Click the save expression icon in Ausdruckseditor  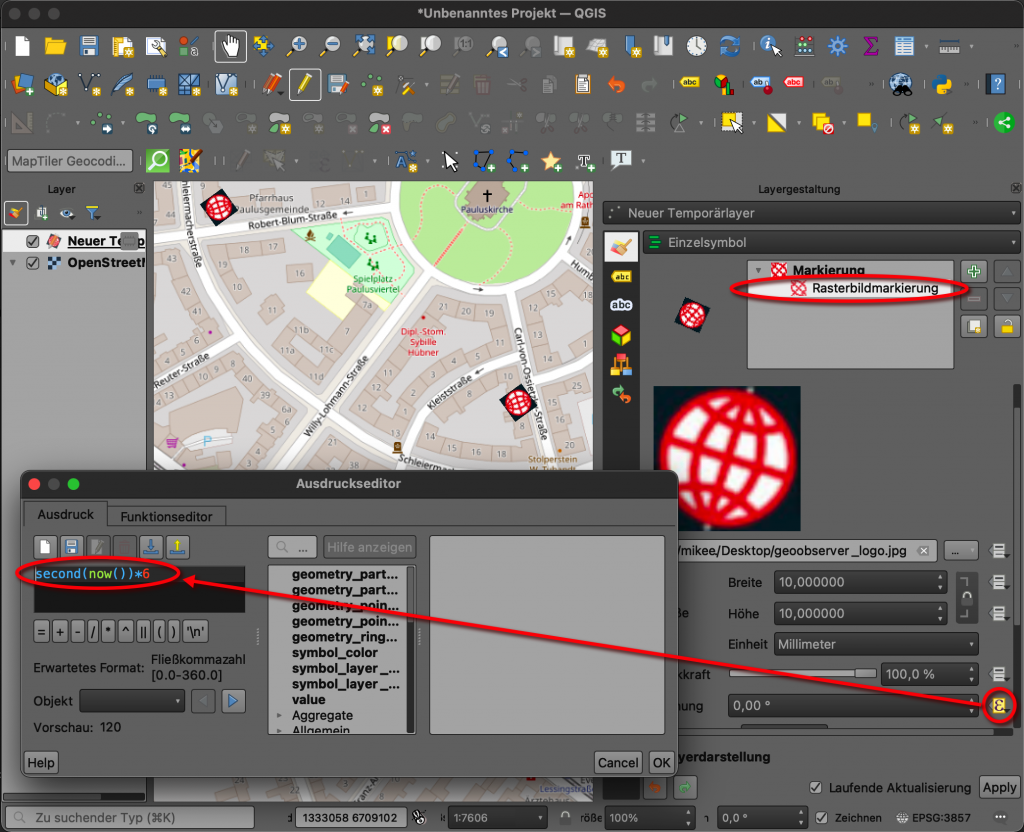(72, 547)
